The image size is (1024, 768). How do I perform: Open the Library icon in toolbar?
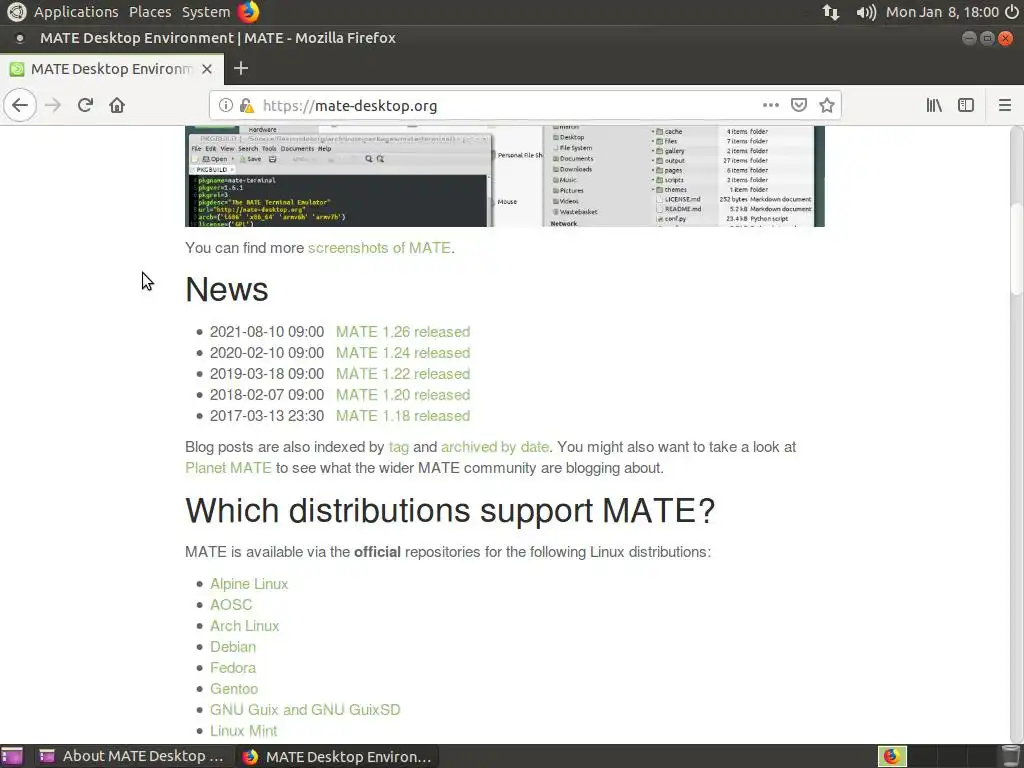coord(934,105)
